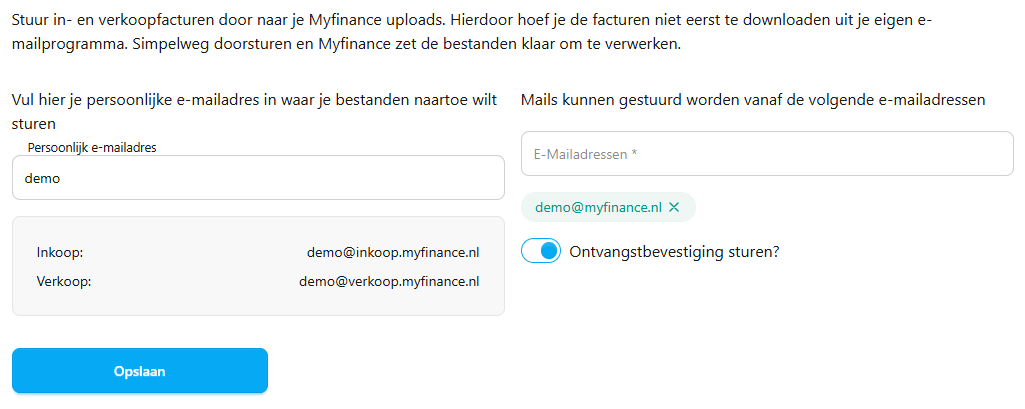Click the Opslaan button
Image resolution: width=1025 pixels, height=409 pixels.
point(140,371)
